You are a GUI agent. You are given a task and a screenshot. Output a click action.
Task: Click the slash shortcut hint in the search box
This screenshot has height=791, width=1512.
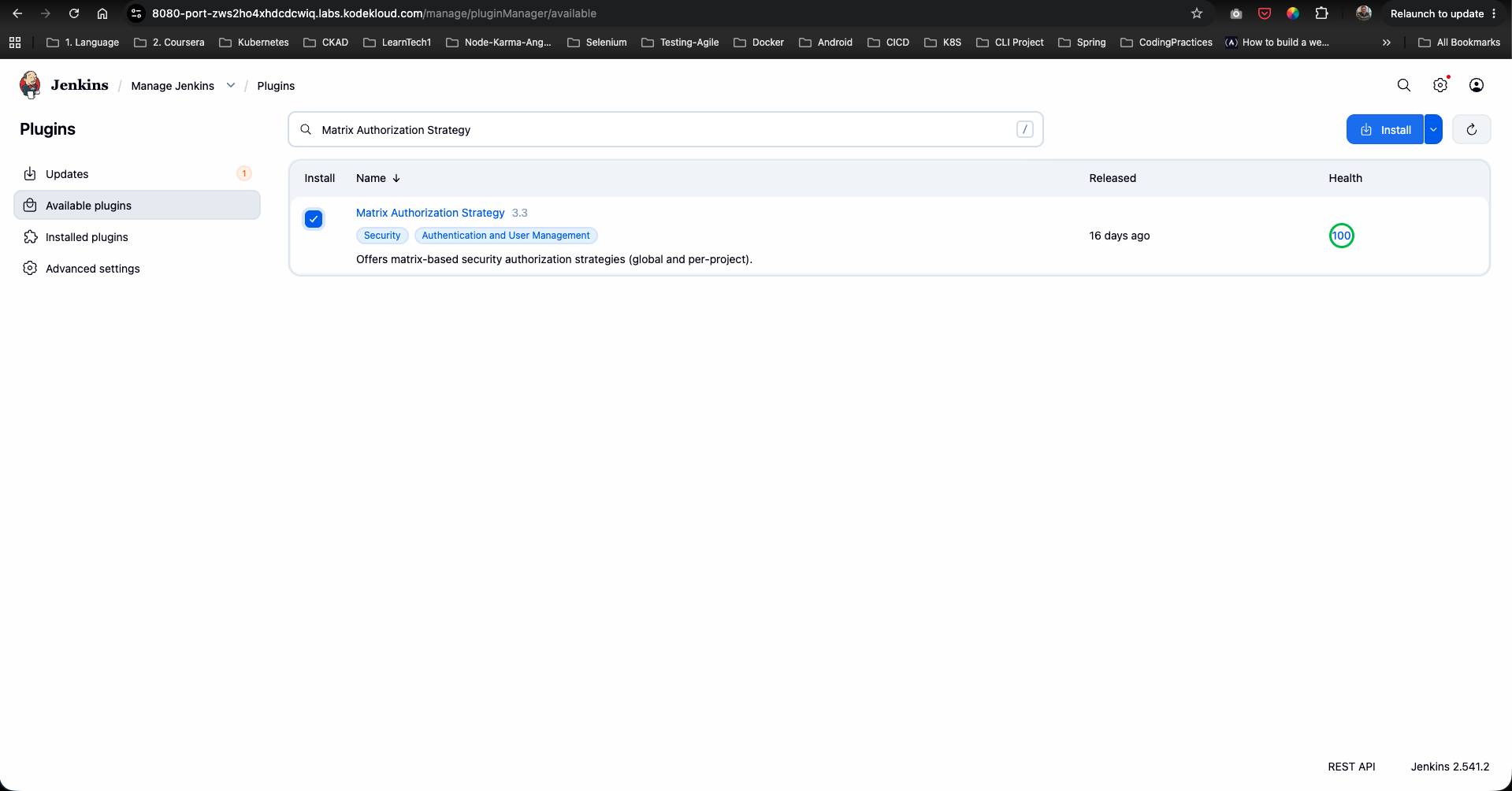click(1025, 129)
